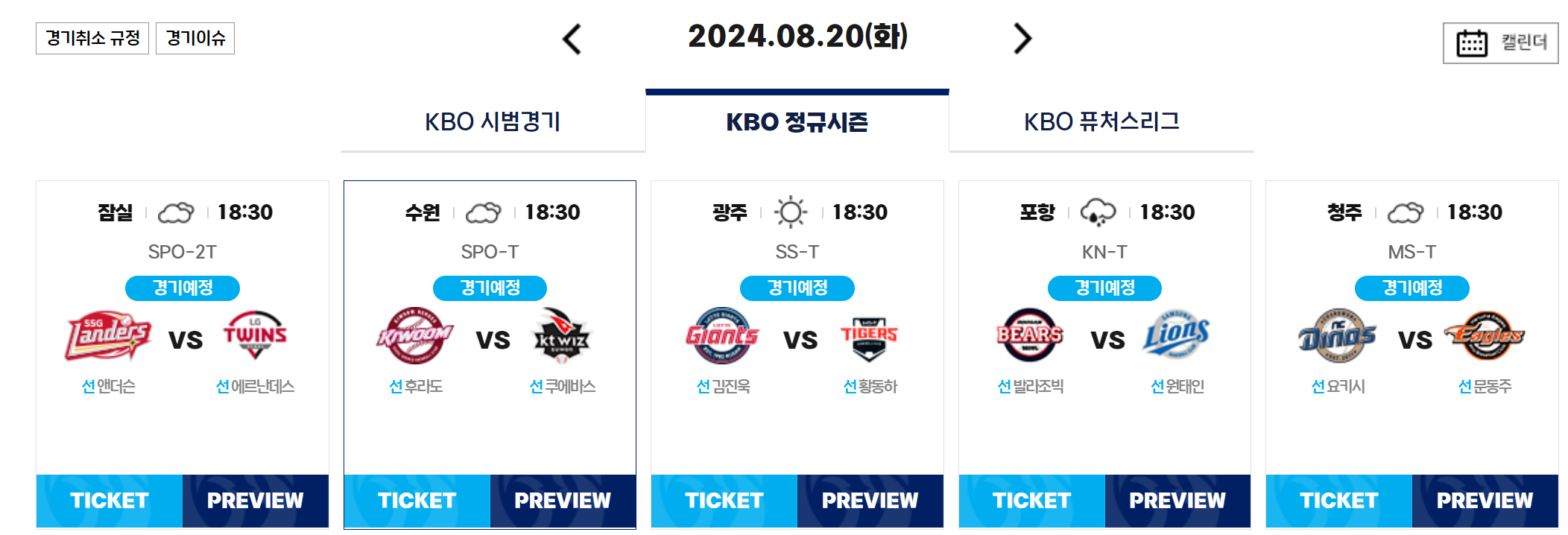Go to the previous date with left chevron

tap(572, 39)
